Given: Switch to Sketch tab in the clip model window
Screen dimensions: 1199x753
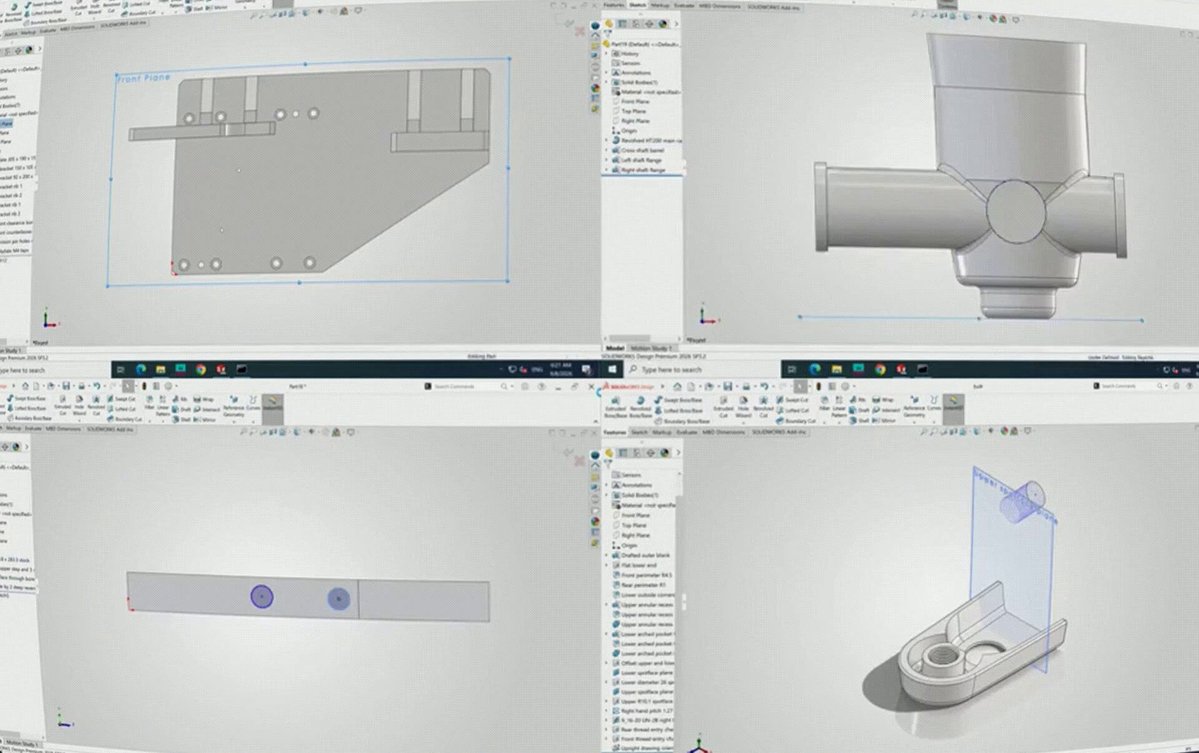Looking at the screenshot, I should pyautogui.click(x=639, y=432).
